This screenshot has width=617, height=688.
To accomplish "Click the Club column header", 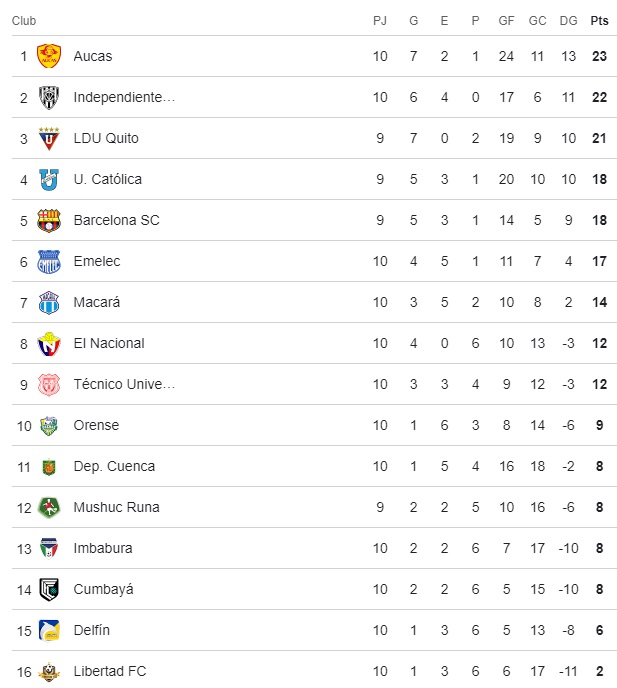I will tap(25, 20).
